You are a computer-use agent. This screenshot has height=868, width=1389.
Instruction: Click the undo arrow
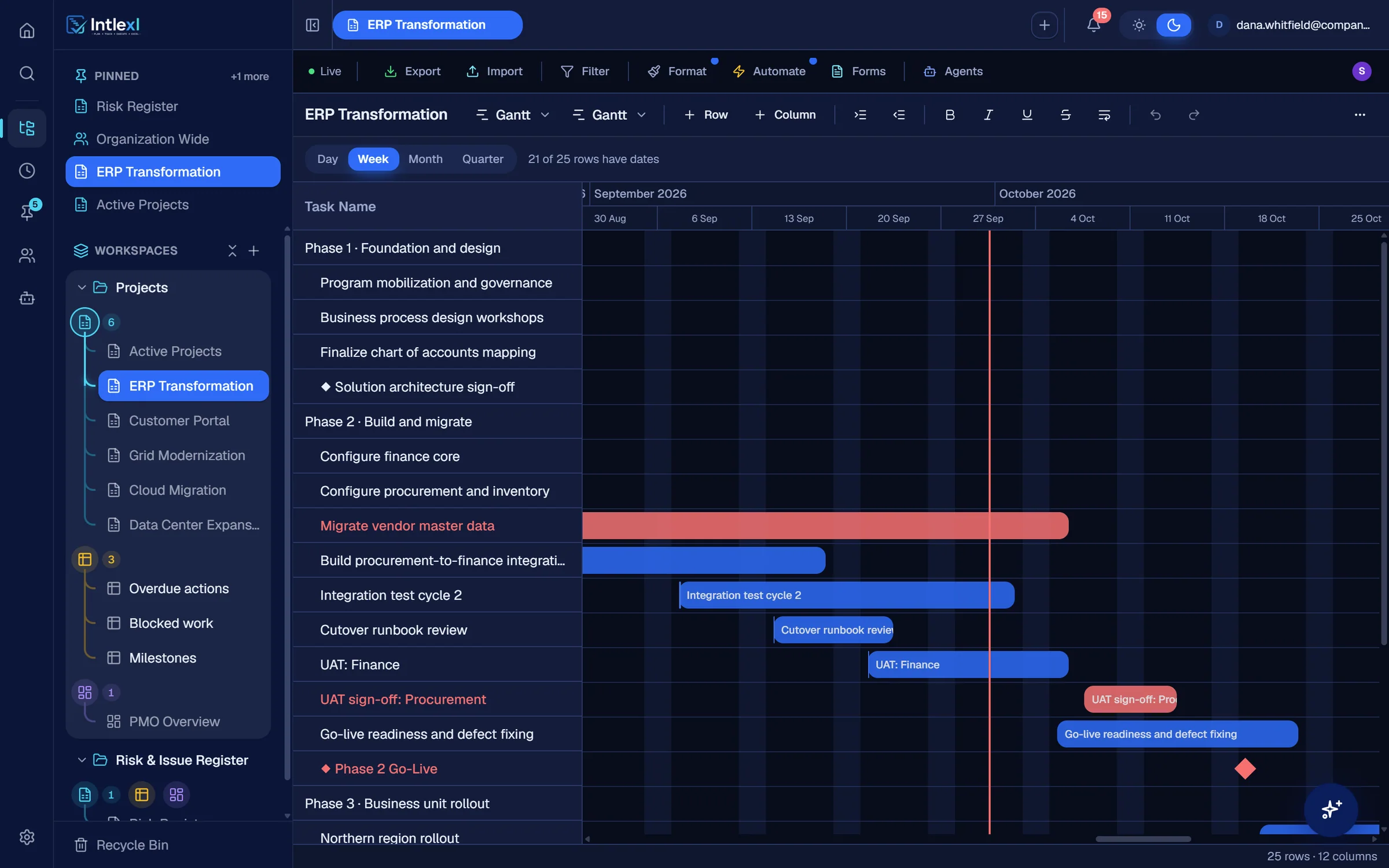tap(1155, 115)
